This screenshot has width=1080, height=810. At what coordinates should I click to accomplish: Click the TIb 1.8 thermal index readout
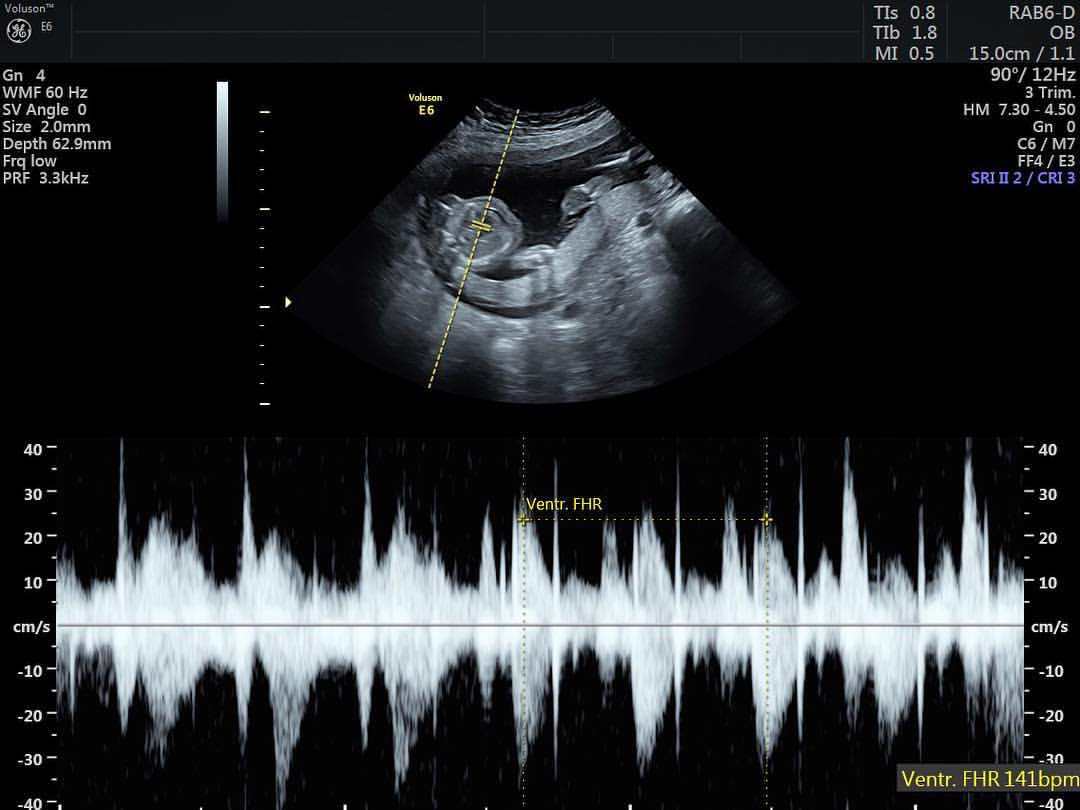(904, 33)
